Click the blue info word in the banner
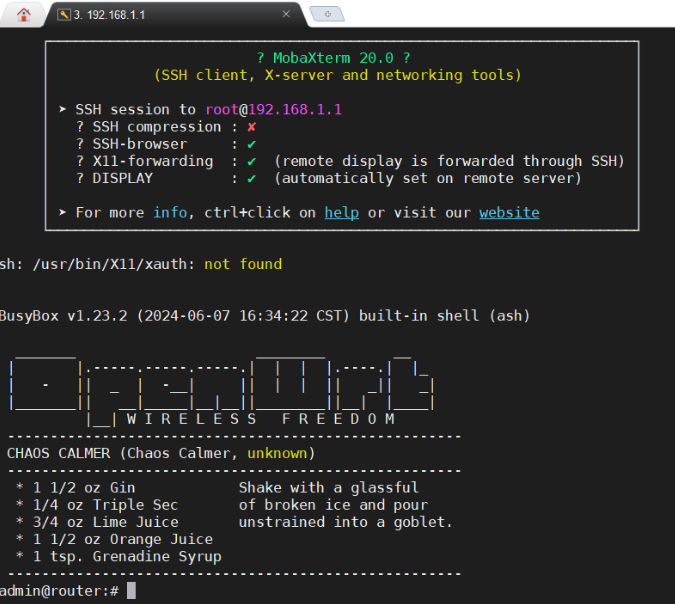Viewport: 675px width, 604px height. point(169,212)
